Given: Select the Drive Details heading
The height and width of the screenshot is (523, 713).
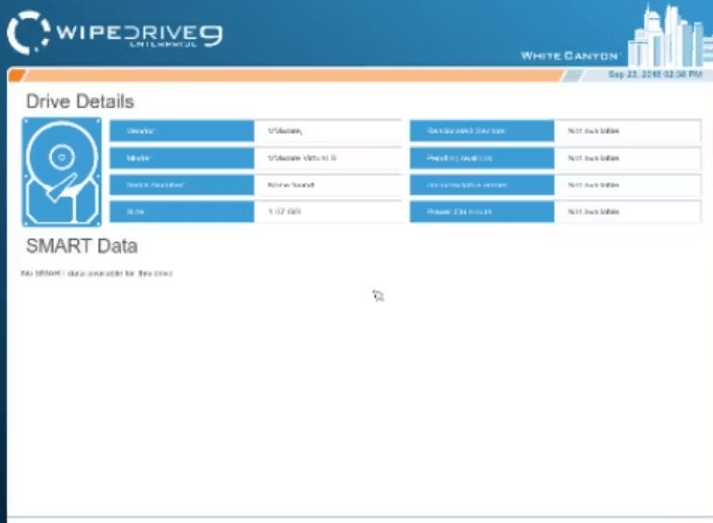Looking at the screenshot, I should [x=80, y=102].
